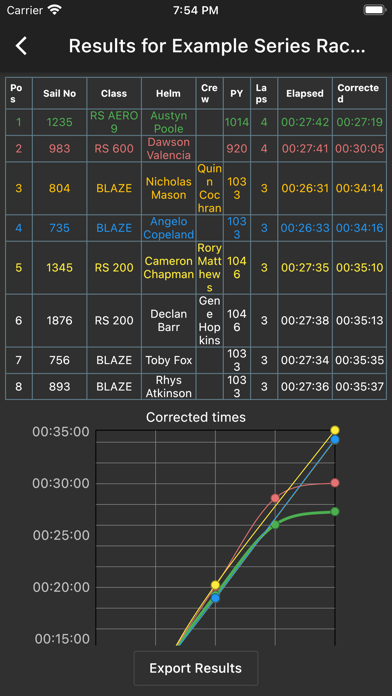Tap sail number 1235
The image size is (392, 696).
[x=59, y=122]
